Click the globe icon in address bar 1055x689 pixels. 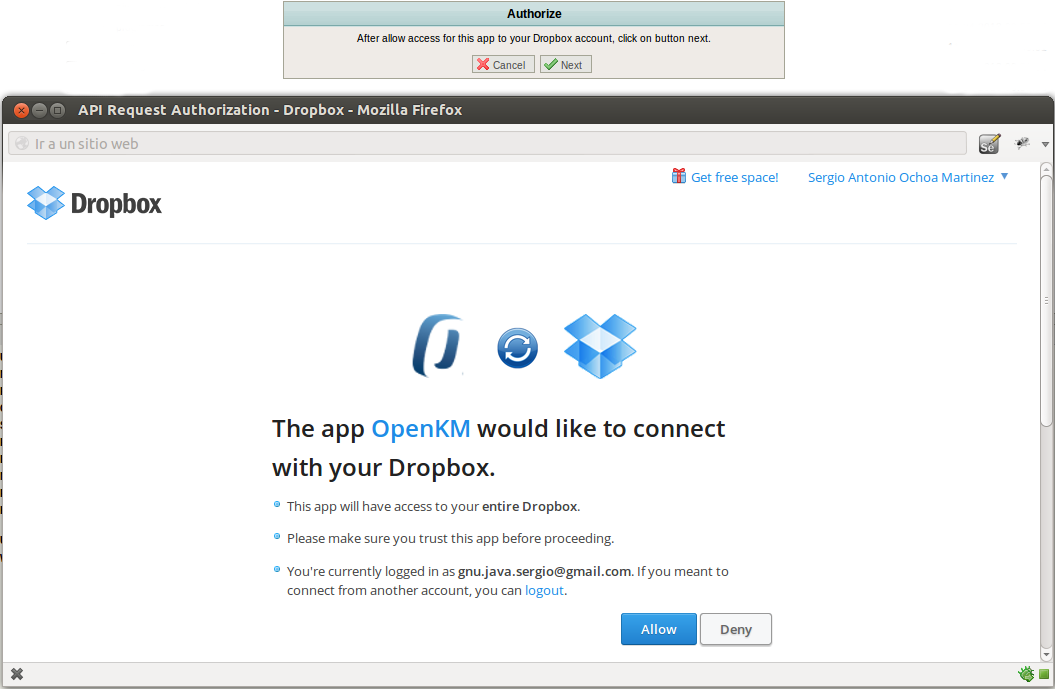point(22,143)
